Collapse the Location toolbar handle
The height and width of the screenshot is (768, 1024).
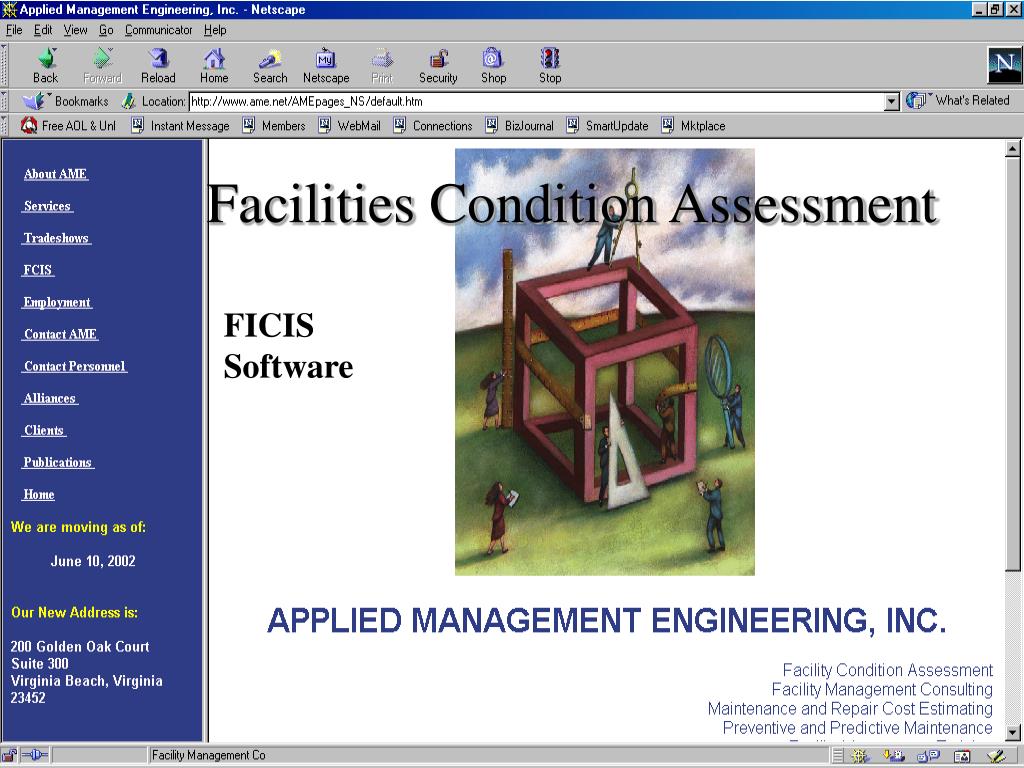[4, 101]
